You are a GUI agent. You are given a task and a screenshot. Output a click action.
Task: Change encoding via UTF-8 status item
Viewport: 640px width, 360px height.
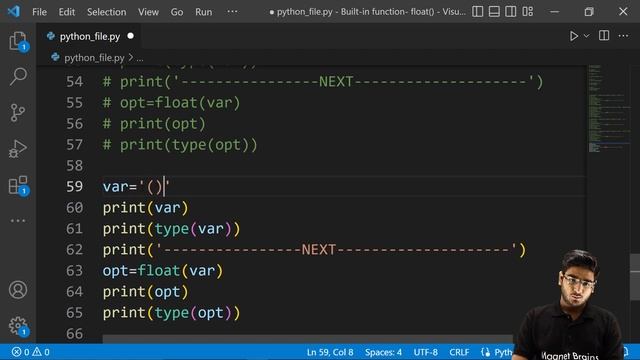point(425,352)
